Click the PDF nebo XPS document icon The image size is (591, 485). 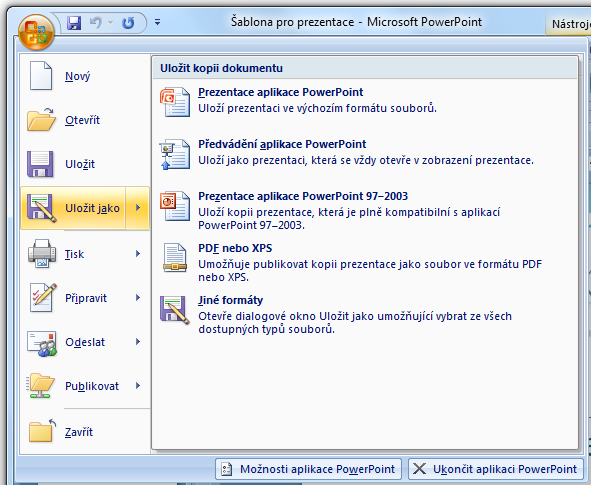(x=175, y=258)
